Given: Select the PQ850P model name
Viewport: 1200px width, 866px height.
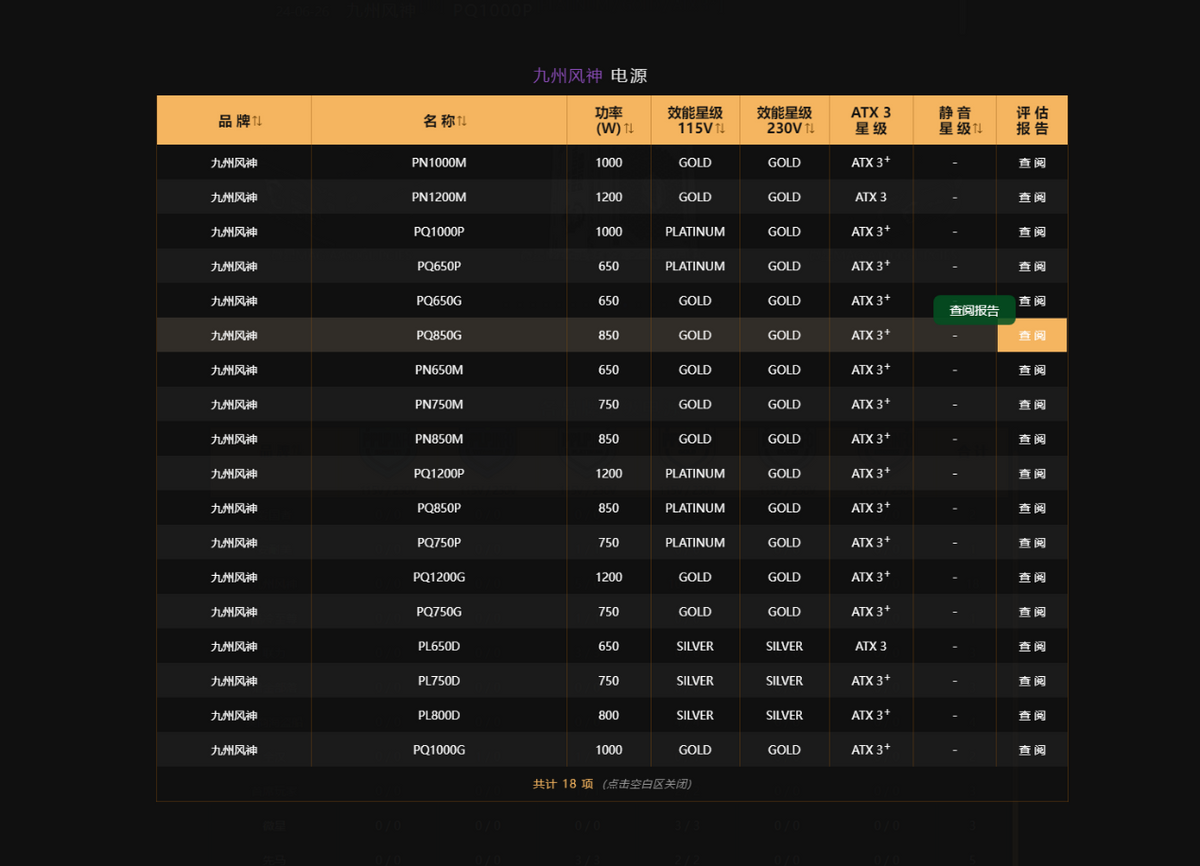Looking at the screenshot, I should click(x=439, y=508).
